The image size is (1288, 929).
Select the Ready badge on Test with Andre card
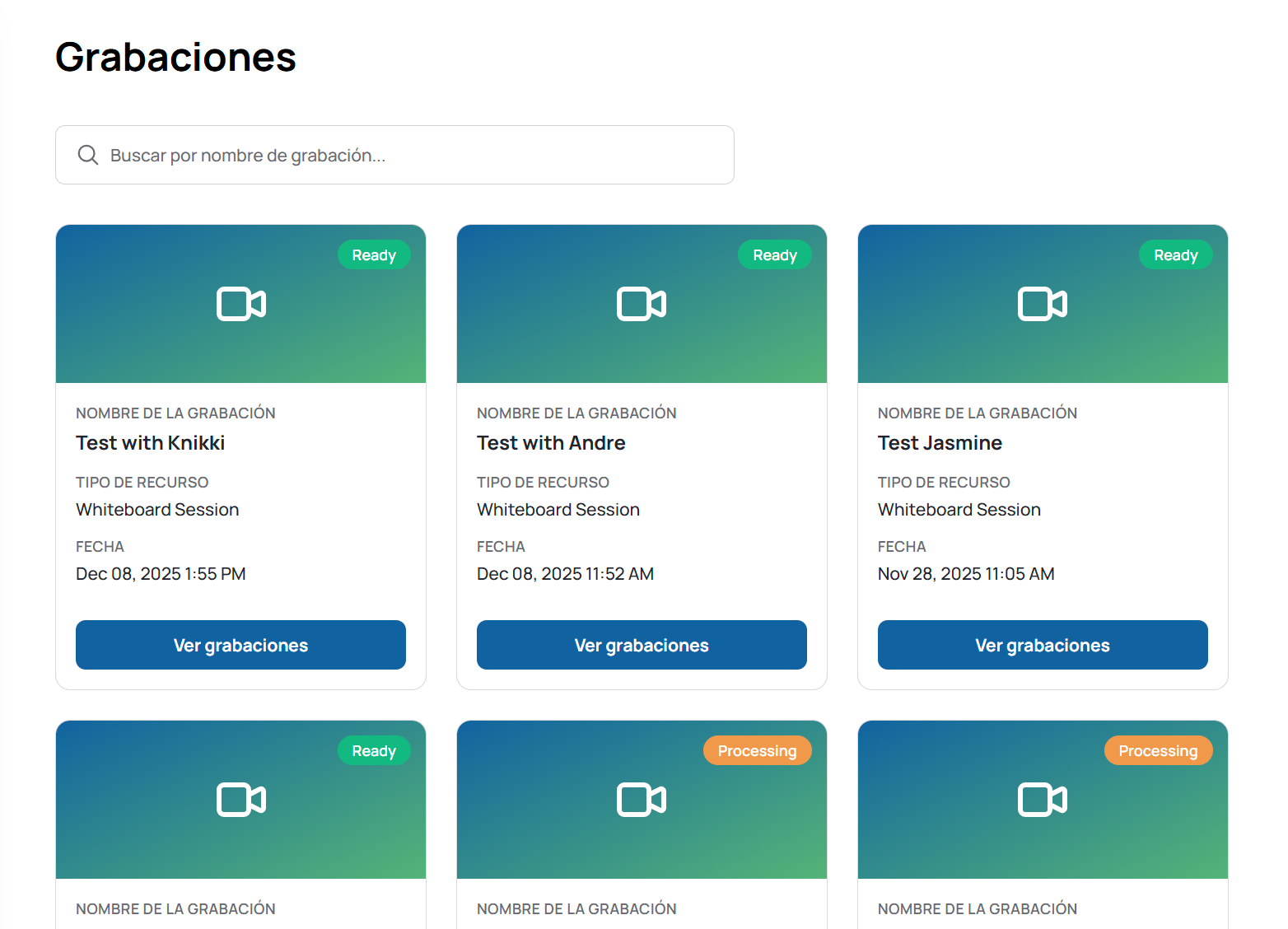pos(774,254)
